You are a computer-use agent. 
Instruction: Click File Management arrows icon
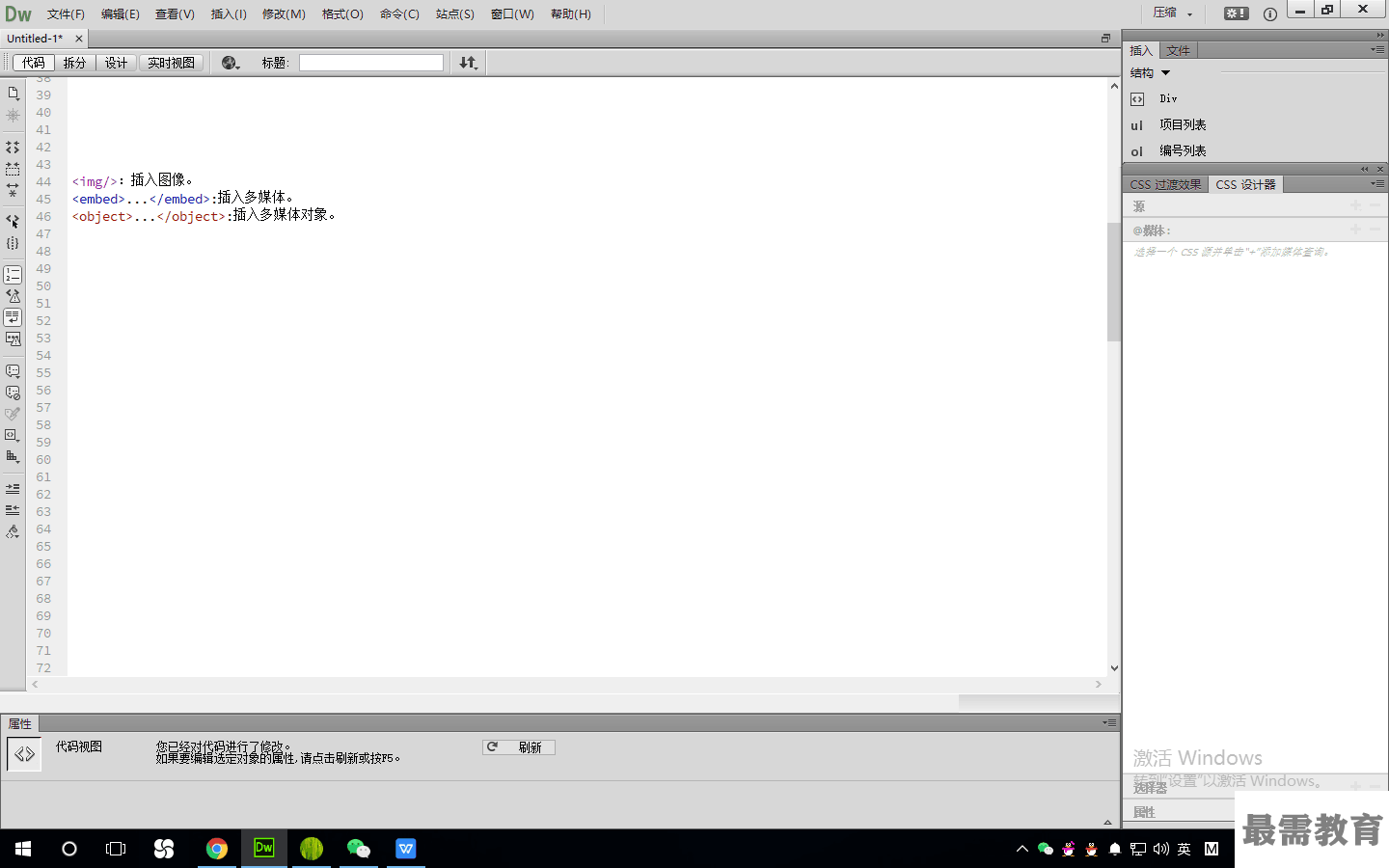[468, 63]
